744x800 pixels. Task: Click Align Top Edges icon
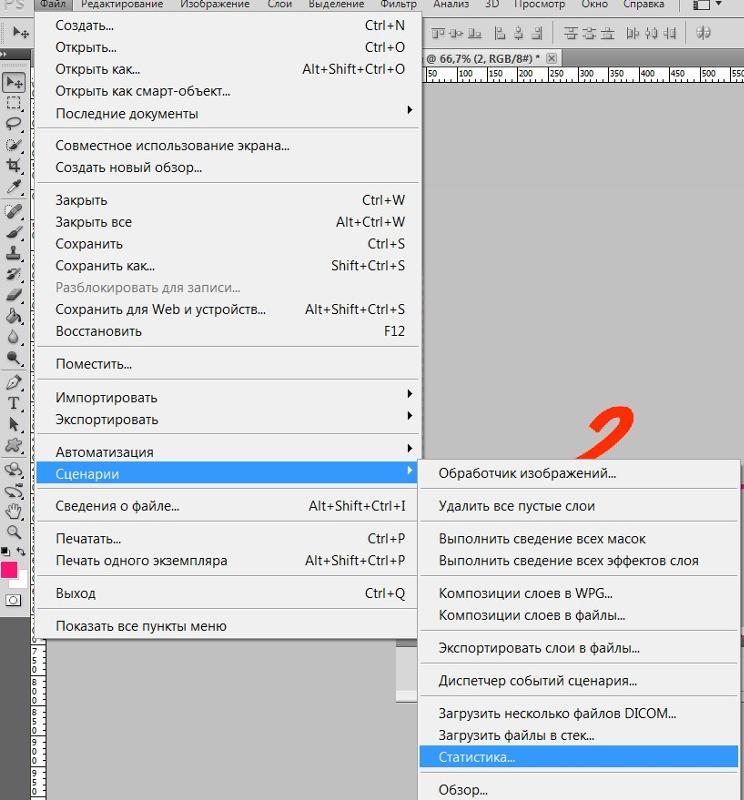[438, 34]
